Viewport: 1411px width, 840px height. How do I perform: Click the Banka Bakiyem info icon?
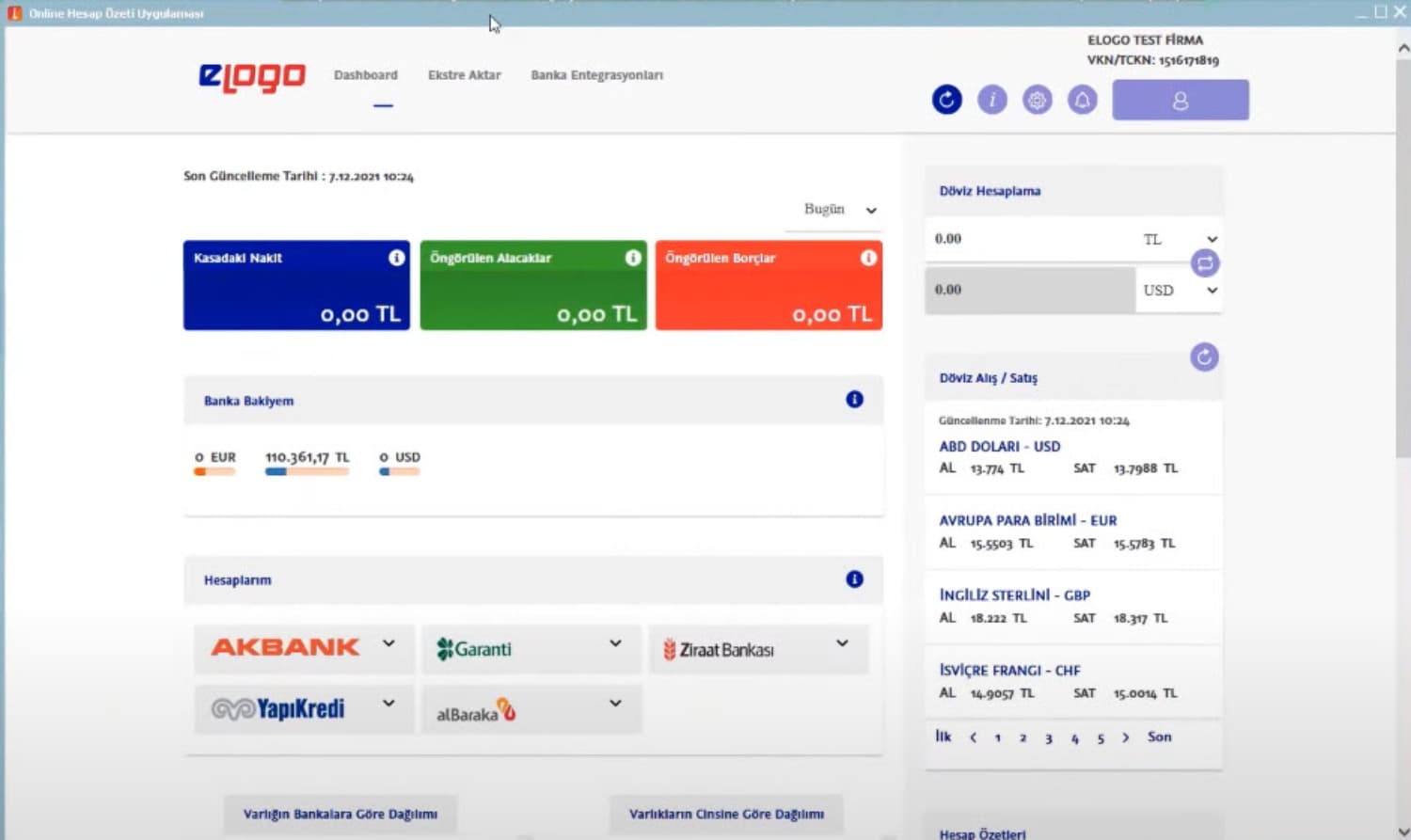854,400
